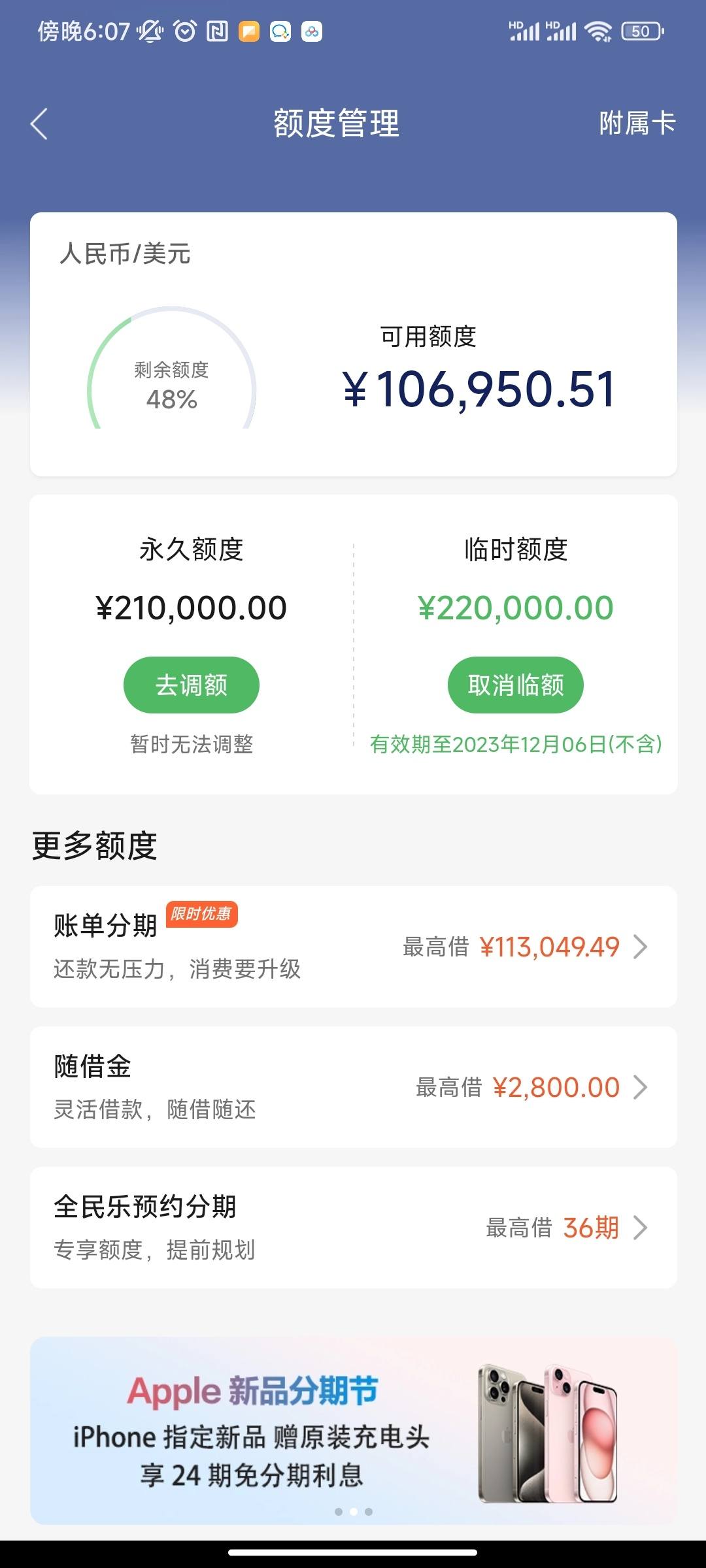Tap the NFC status bar icon
The width and height of the screenshot is (706, 1568).
pos(217,31)
